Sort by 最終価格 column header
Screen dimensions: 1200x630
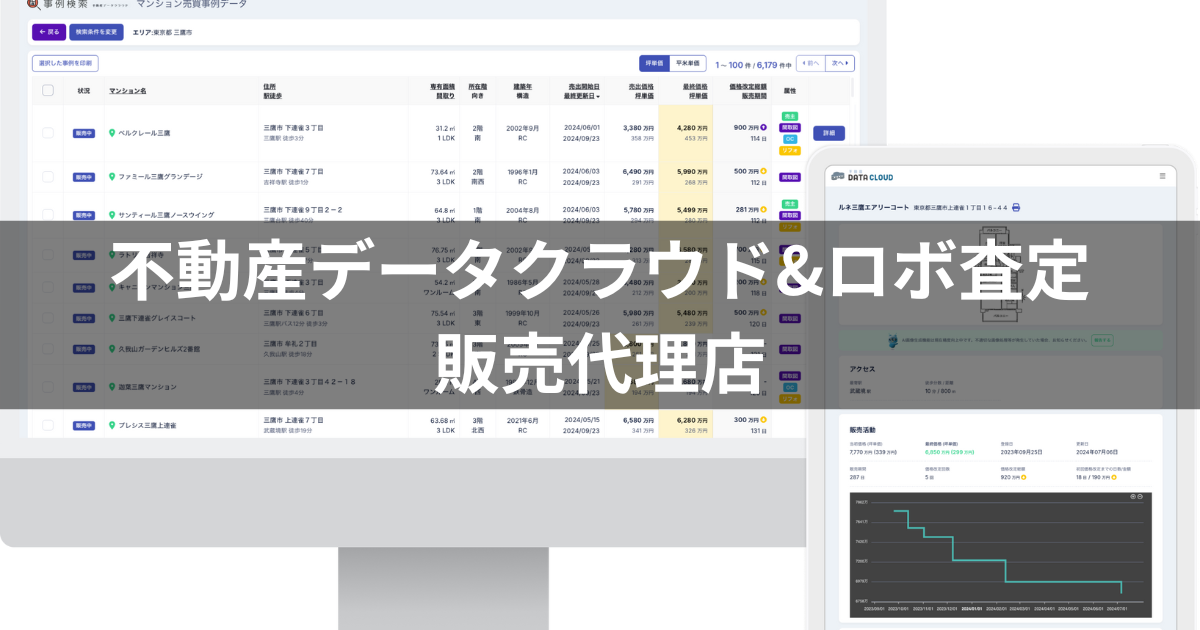pos(695,86)
